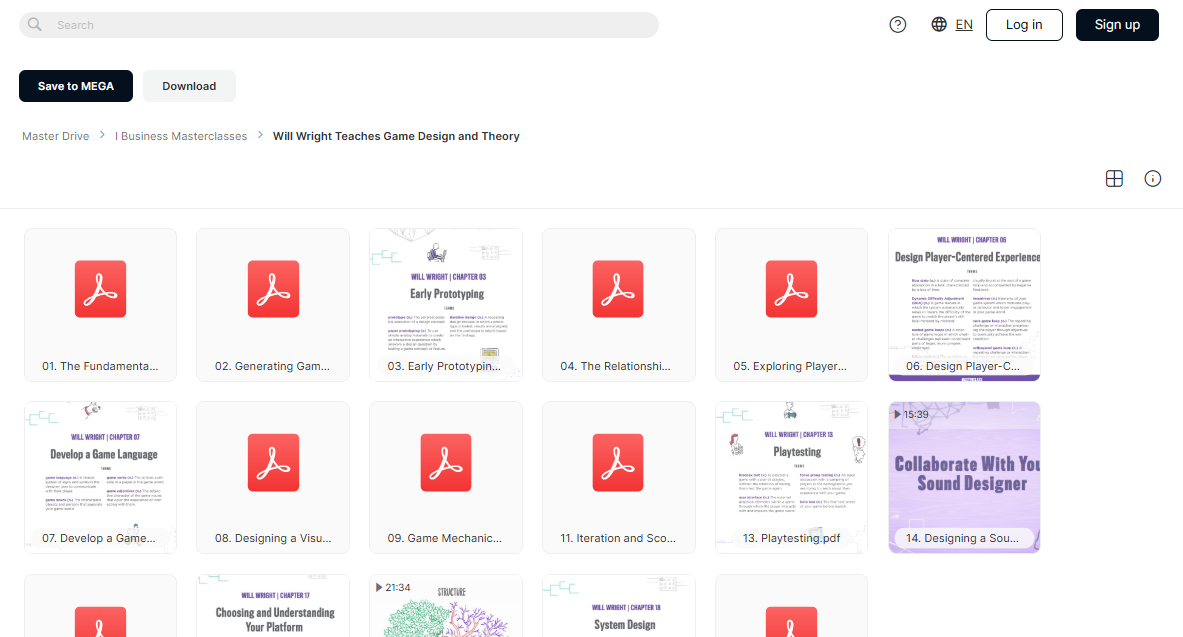This screenshot has height=637, width=1183.
Task: Open the Chapter 18 System Design thumbnail
Action: point(619,606)
